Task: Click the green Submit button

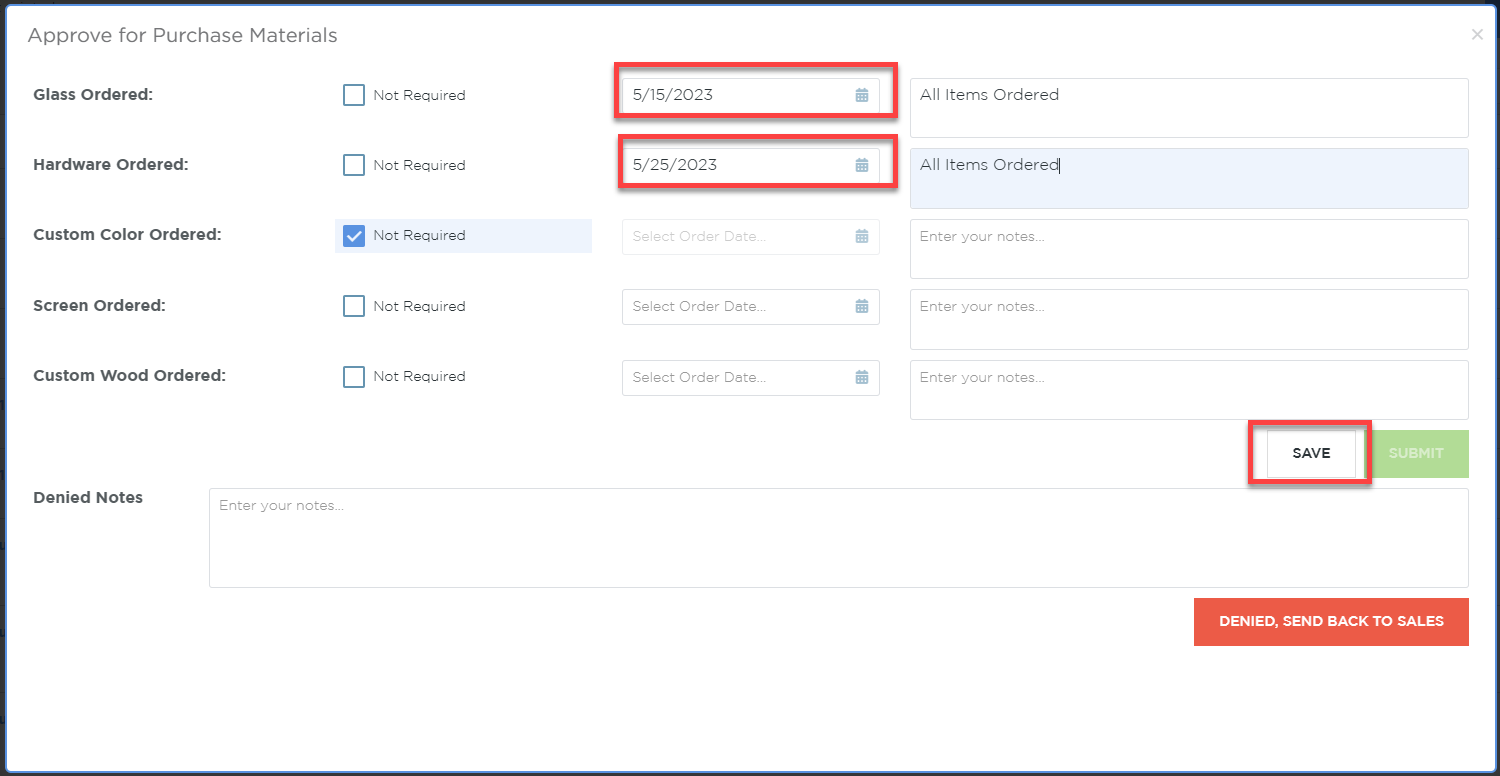Action: click(1416, 454)
